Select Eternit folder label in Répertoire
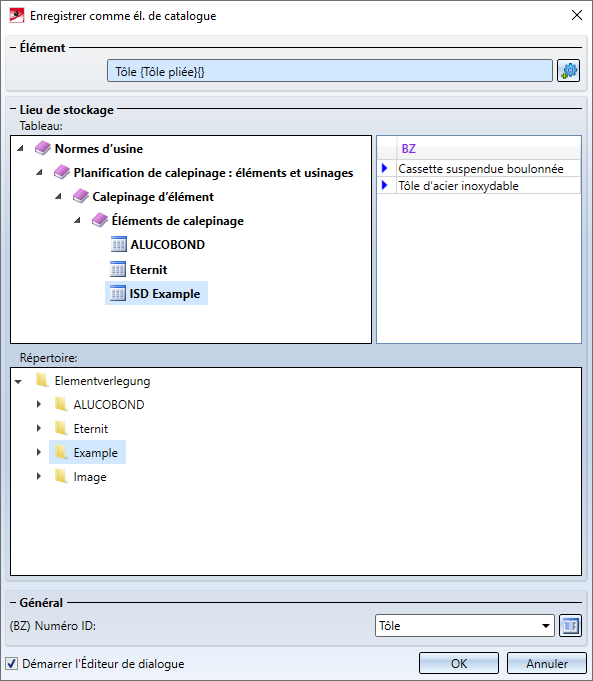This screenshot has width=593, height=681. coord(90,429)
